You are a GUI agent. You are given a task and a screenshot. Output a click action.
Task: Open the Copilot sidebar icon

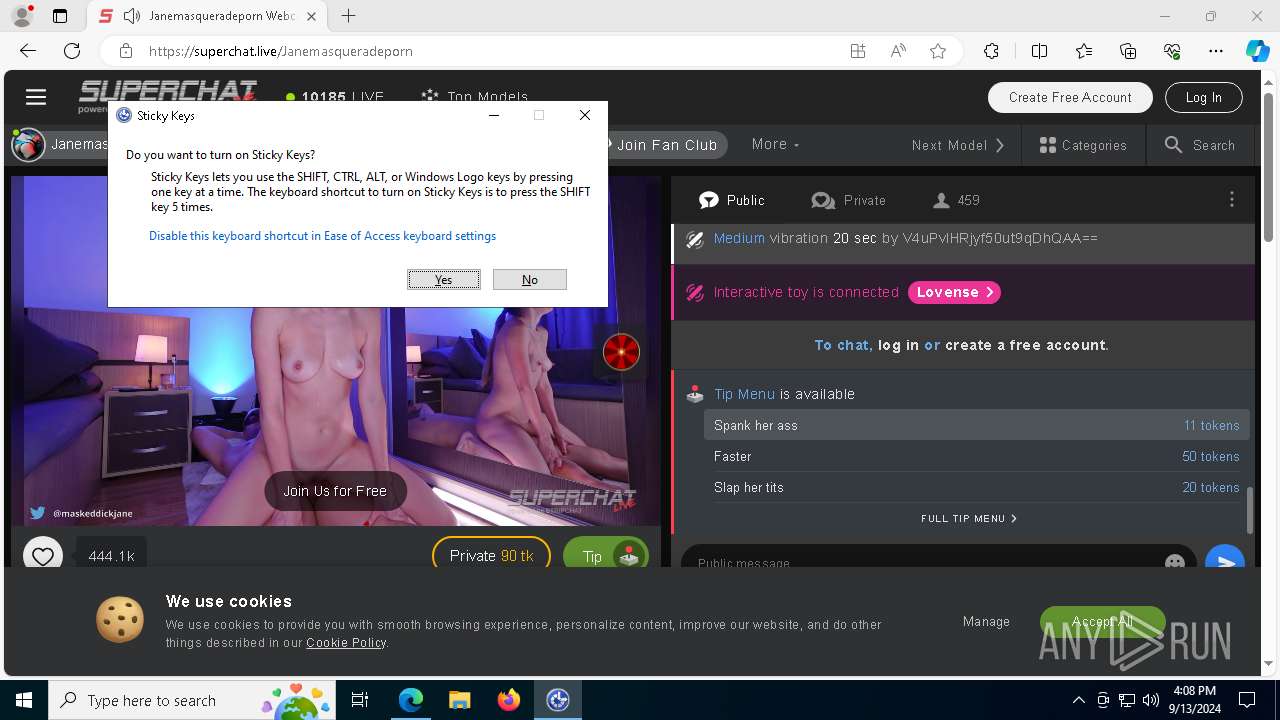click(x=1258, y=51)
